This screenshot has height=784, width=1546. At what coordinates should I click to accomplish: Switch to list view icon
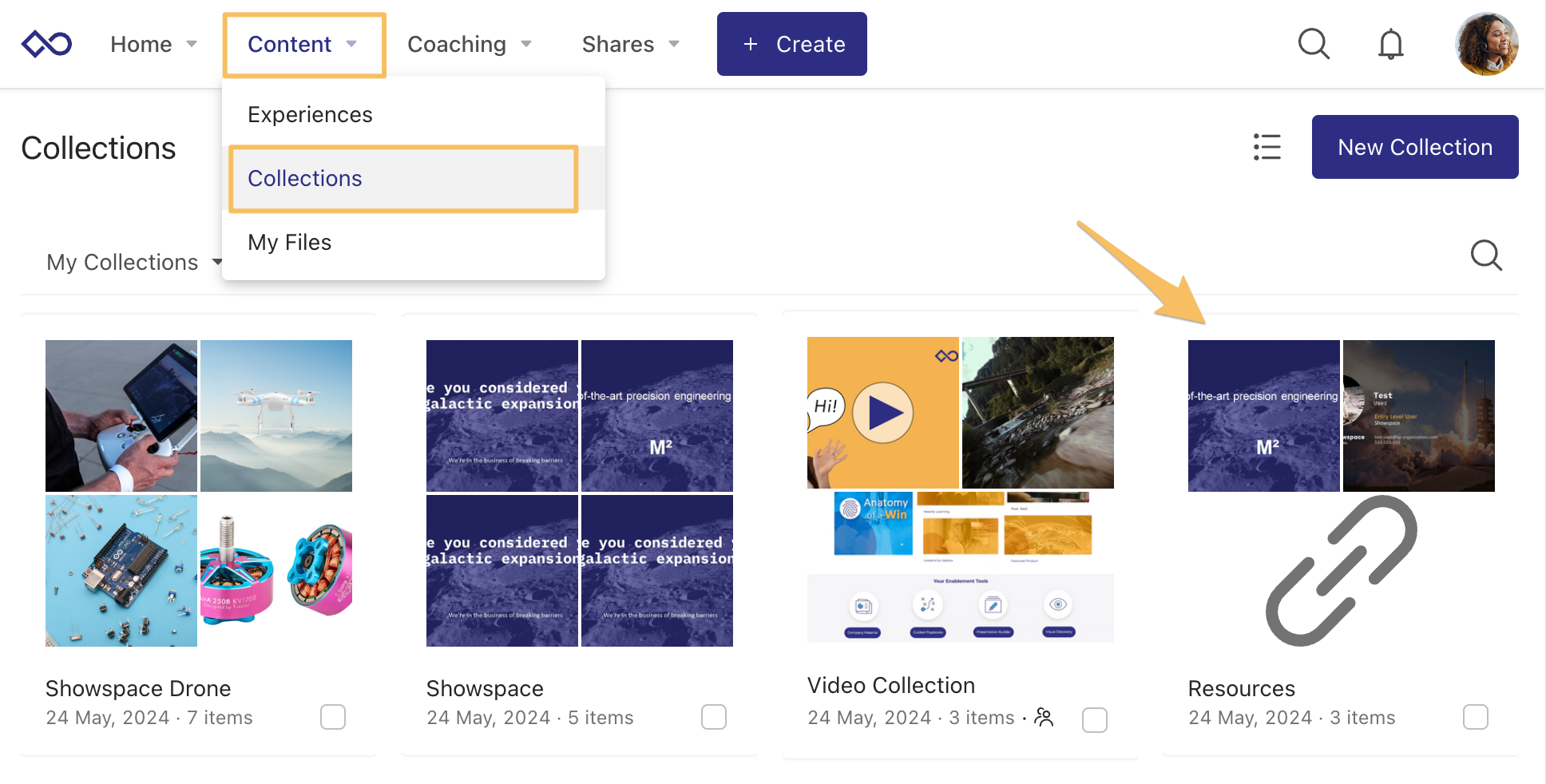click(x=1267, y=147)
